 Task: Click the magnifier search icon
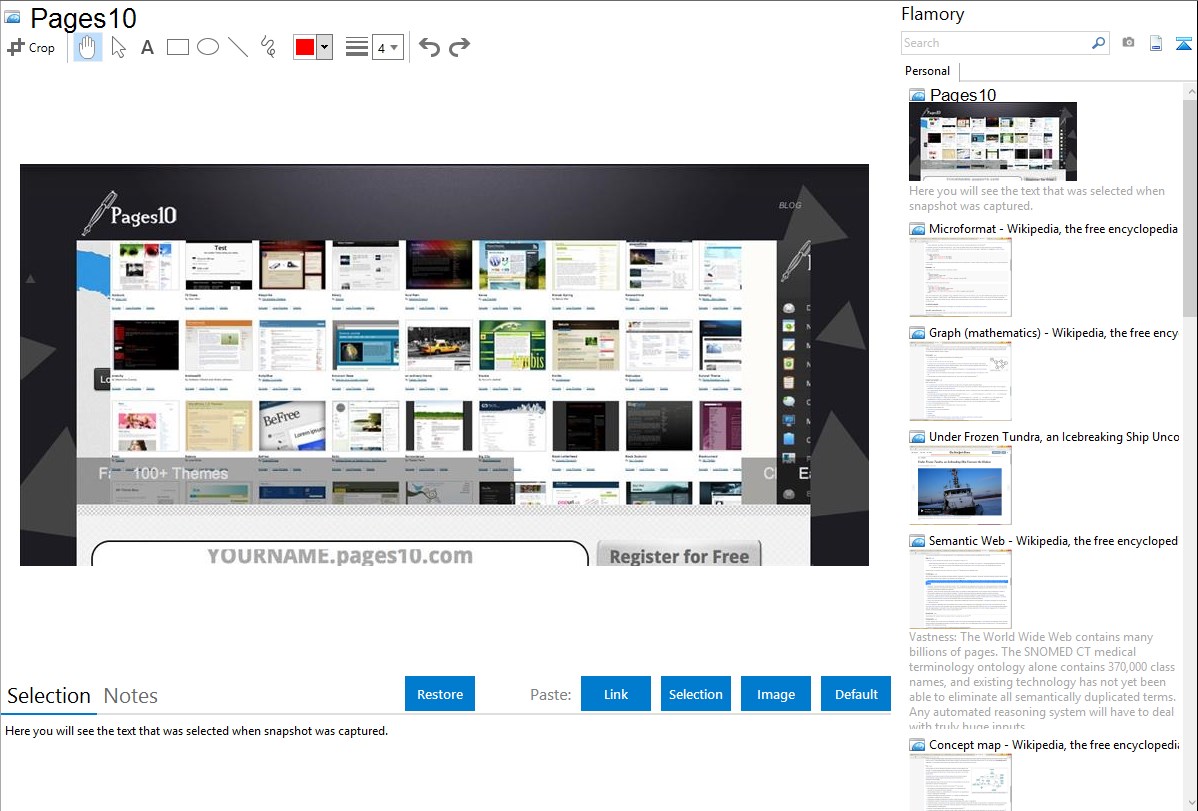tap(1098, 43)
